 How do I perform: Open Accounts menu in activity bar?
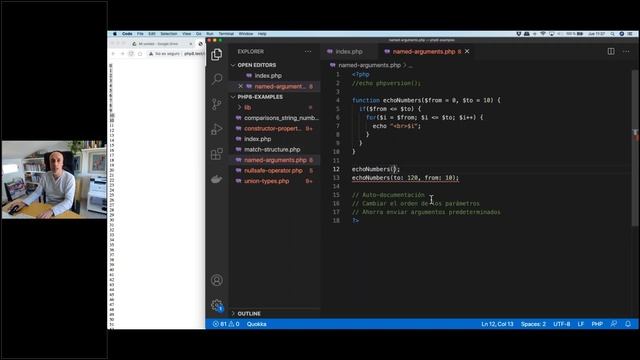click(x=217, y=280)
